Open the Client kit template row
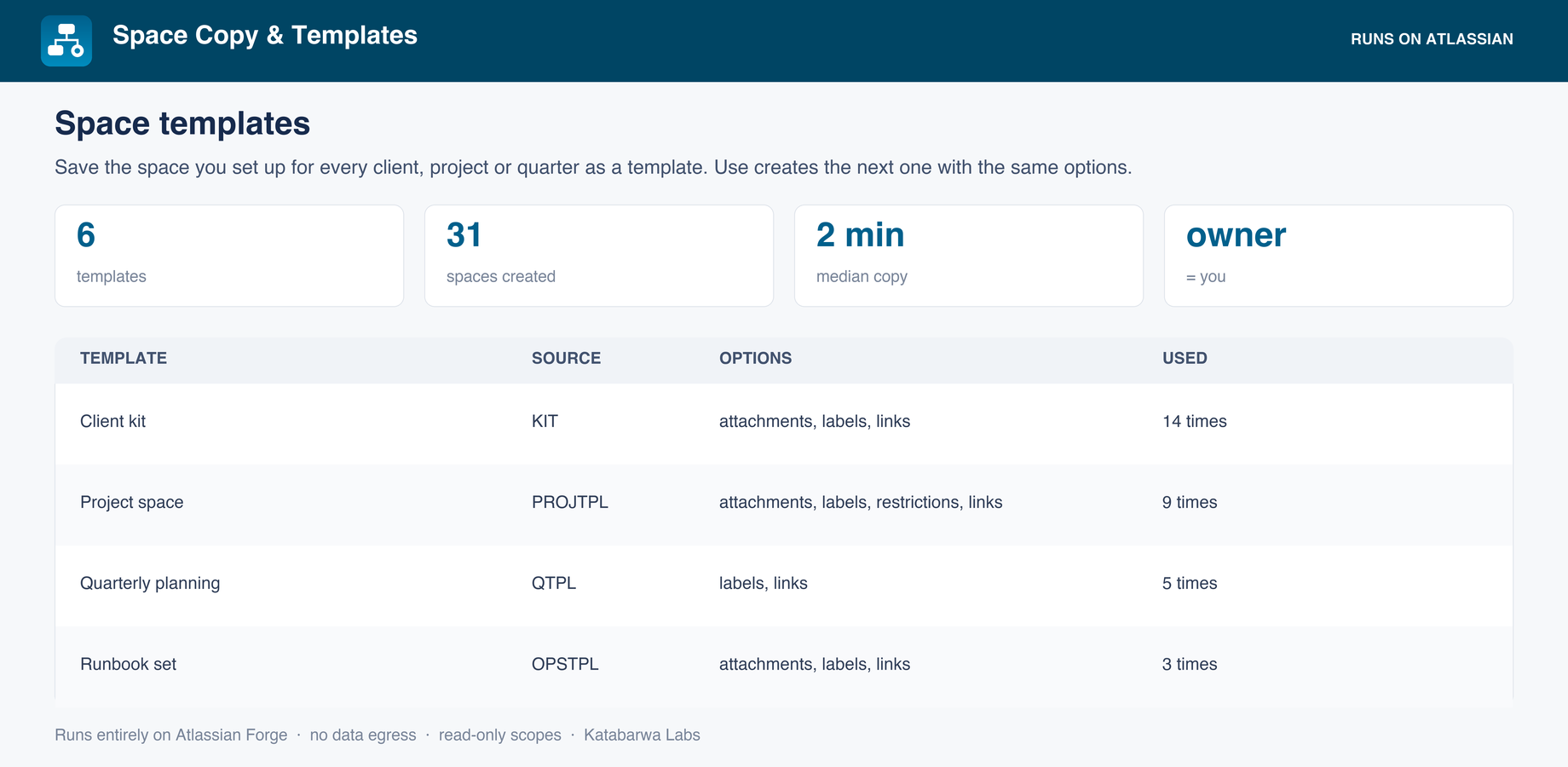This screenshot has width=1568, height=767. pyautogui.click(x=784, y=424)
